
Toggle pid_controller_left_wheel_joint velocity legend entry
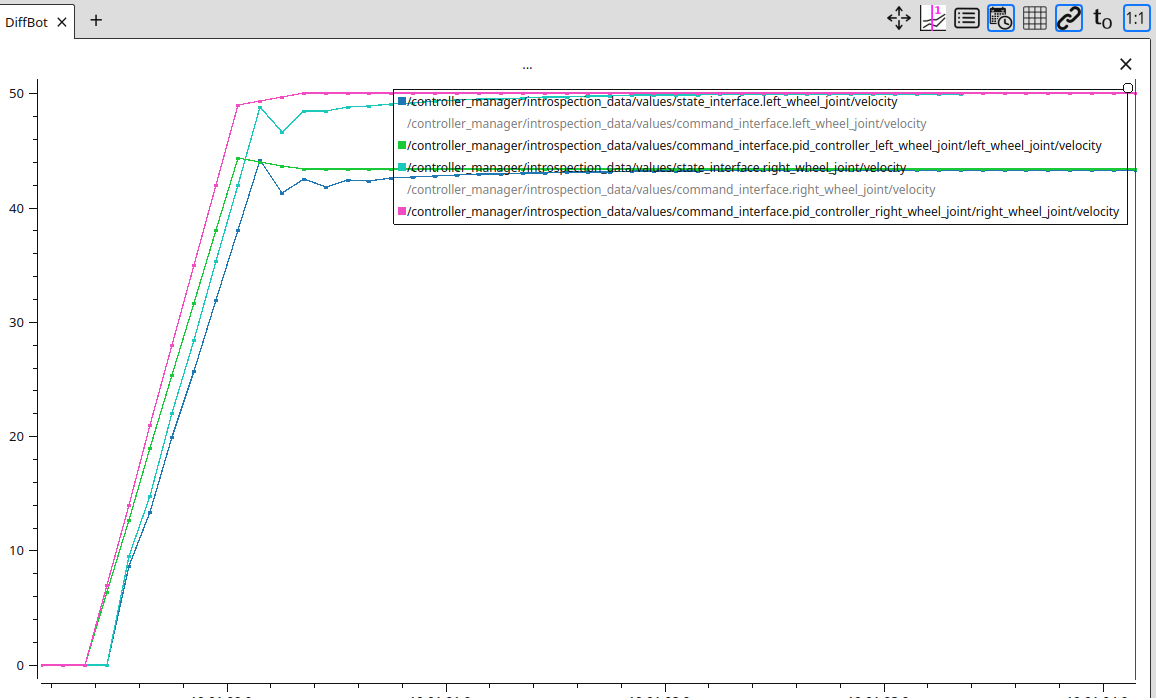[754, 146]
